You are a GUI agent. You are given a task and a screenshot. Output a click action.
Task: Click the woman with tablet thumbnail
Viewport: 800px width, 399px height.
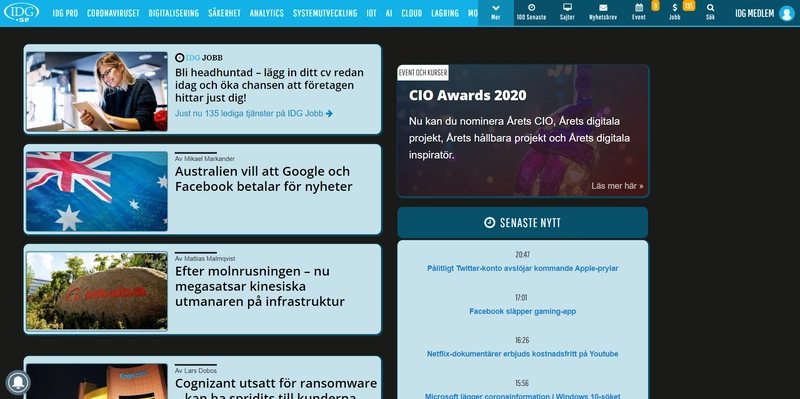[x=97, y=91]
